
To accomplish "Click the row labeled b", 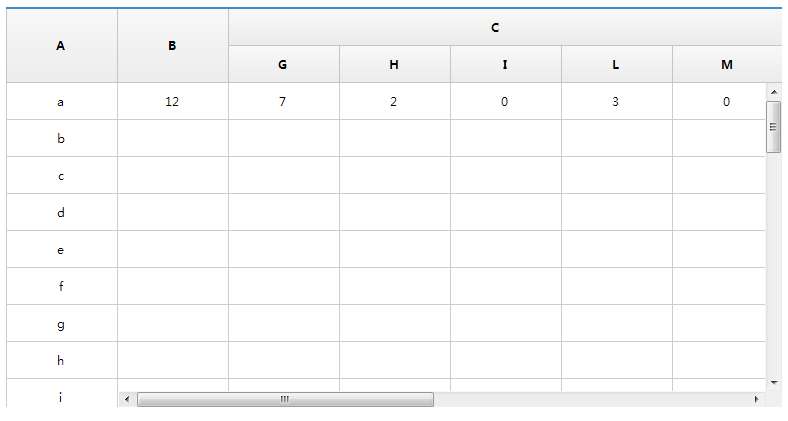I will tap(61, 139).
